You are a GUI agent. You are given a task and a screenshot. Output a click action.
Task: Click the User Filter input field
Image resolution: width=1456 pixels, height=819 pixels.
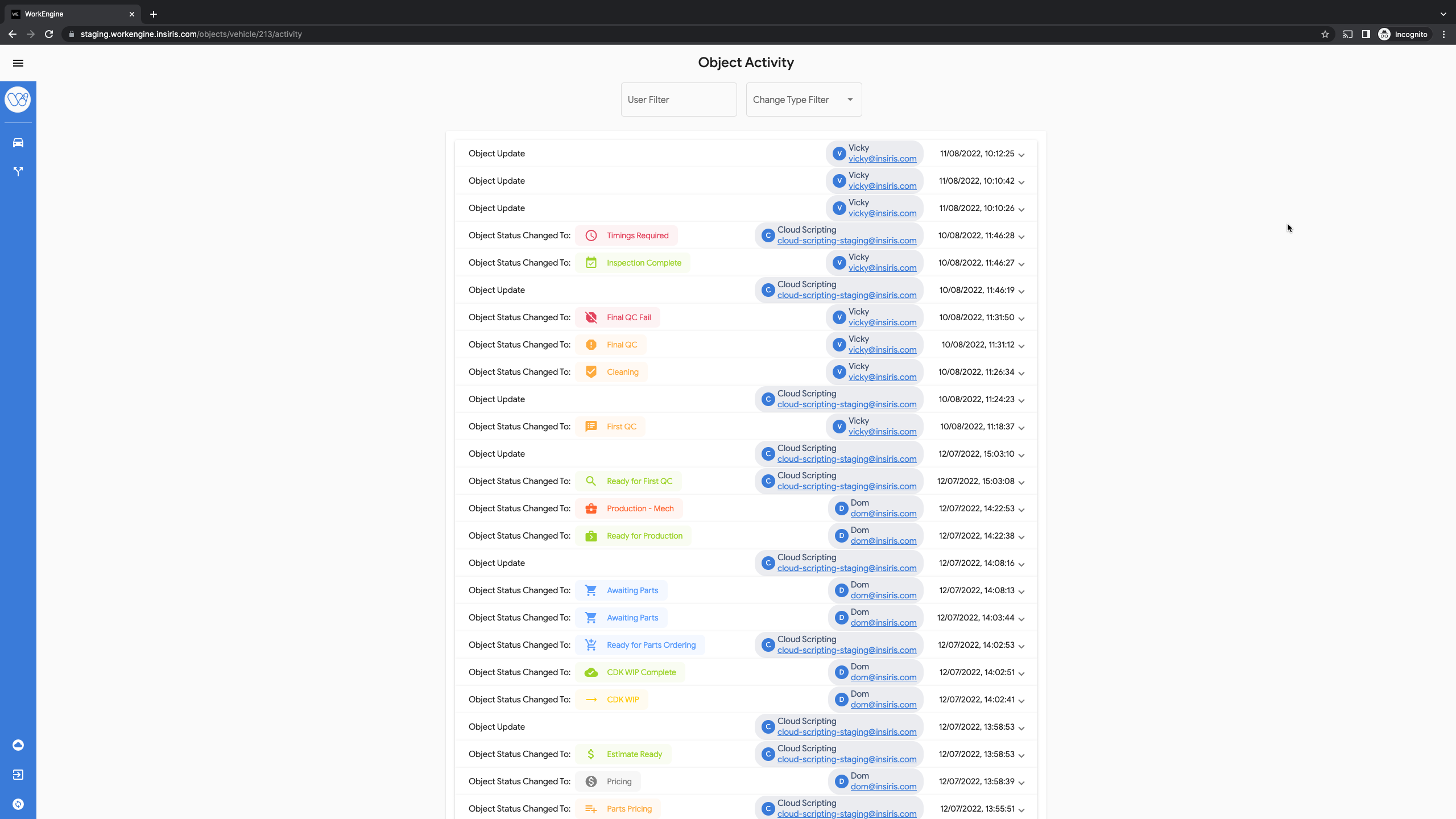click(679, 100)
